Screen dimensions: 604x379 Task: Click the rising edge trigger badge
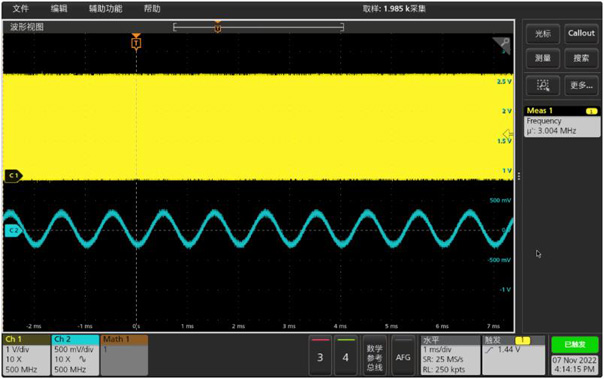point(513,354)
